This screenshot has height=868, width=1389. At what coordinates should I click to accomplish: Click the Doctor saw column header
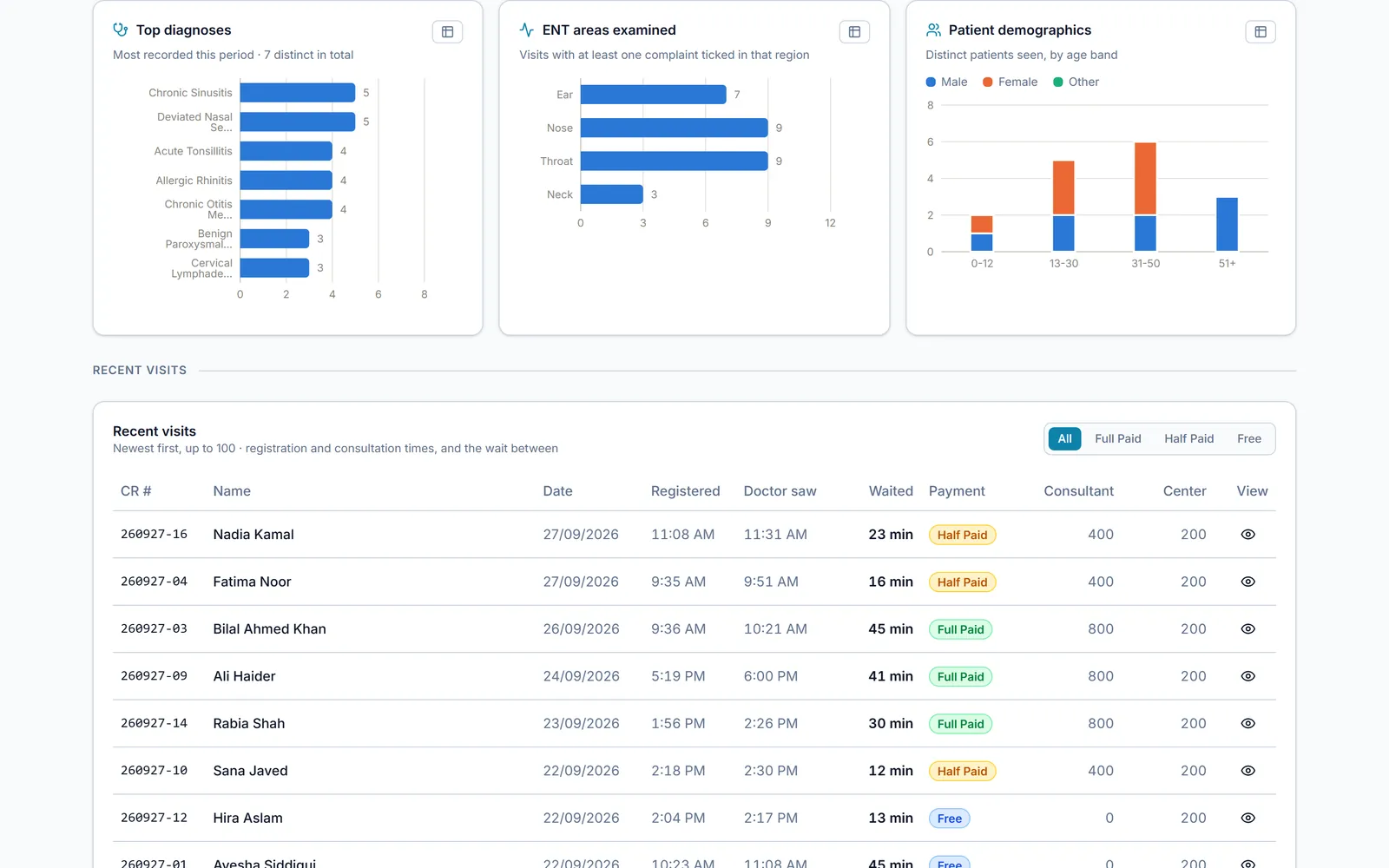780,491
